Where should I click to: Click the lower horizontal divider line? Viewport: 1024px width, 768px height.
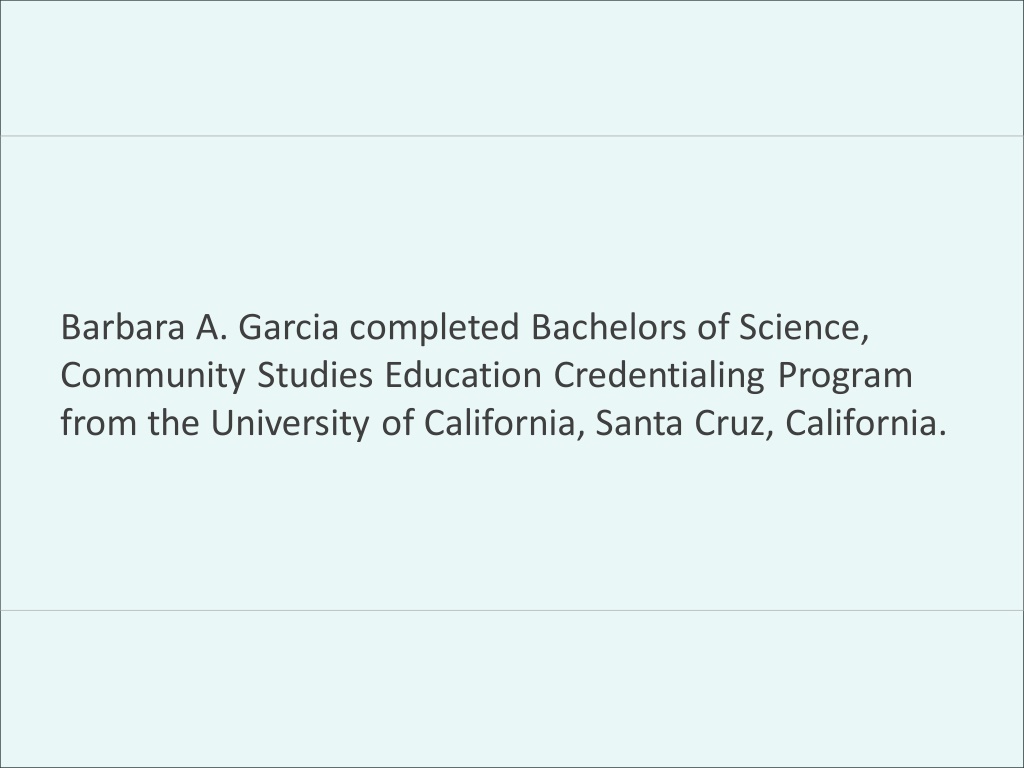(512, 611)
